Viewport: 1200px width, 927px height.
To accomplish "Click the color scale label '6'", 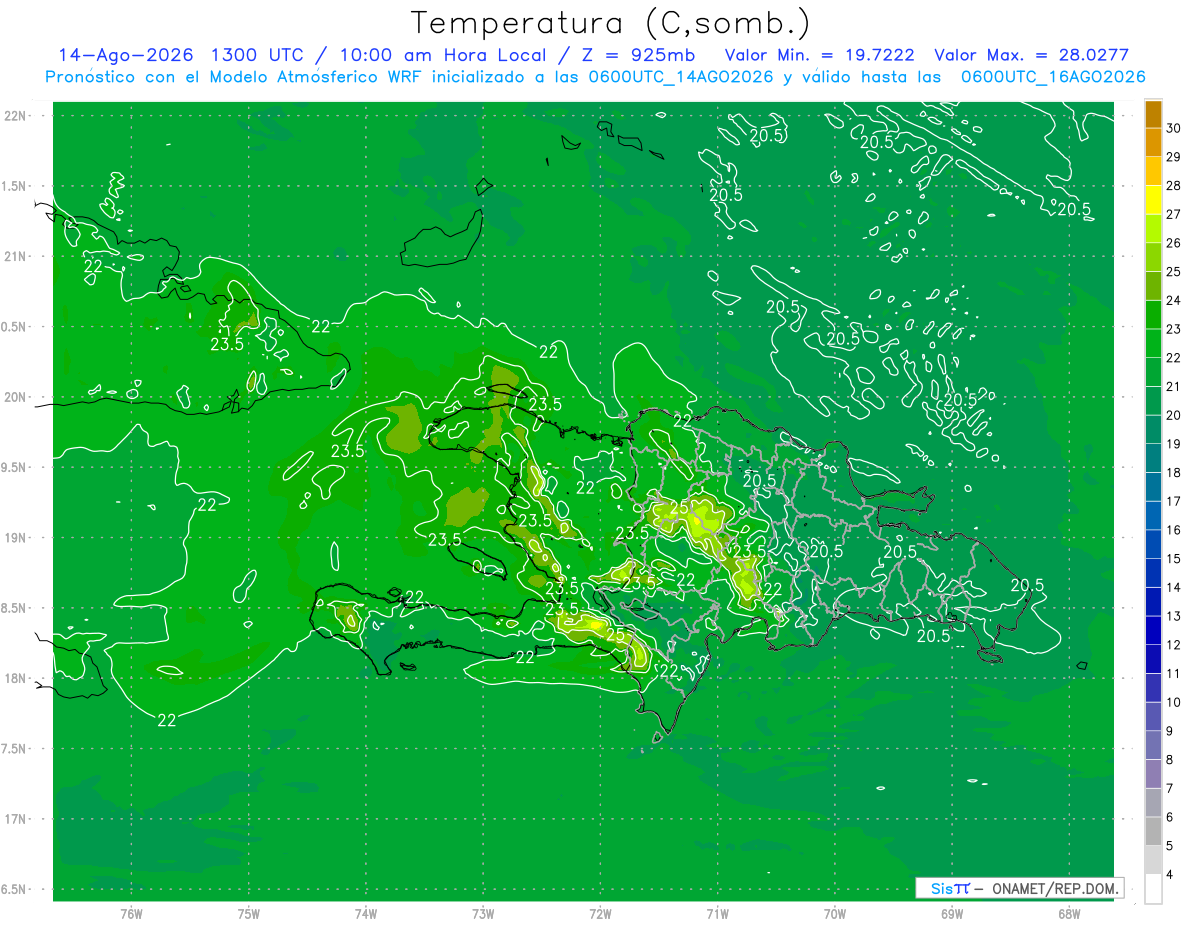I will [1171, 817].
